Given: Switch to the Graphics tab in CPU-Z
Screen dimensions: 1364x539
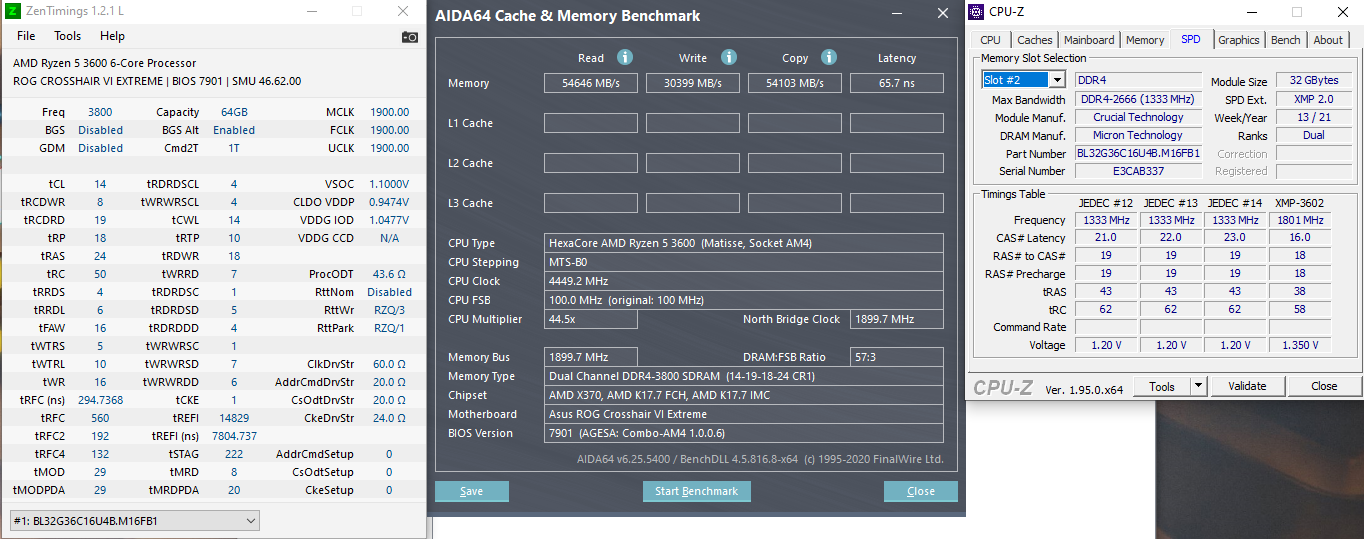Looking at the screenshot, I should [1239, 40].
